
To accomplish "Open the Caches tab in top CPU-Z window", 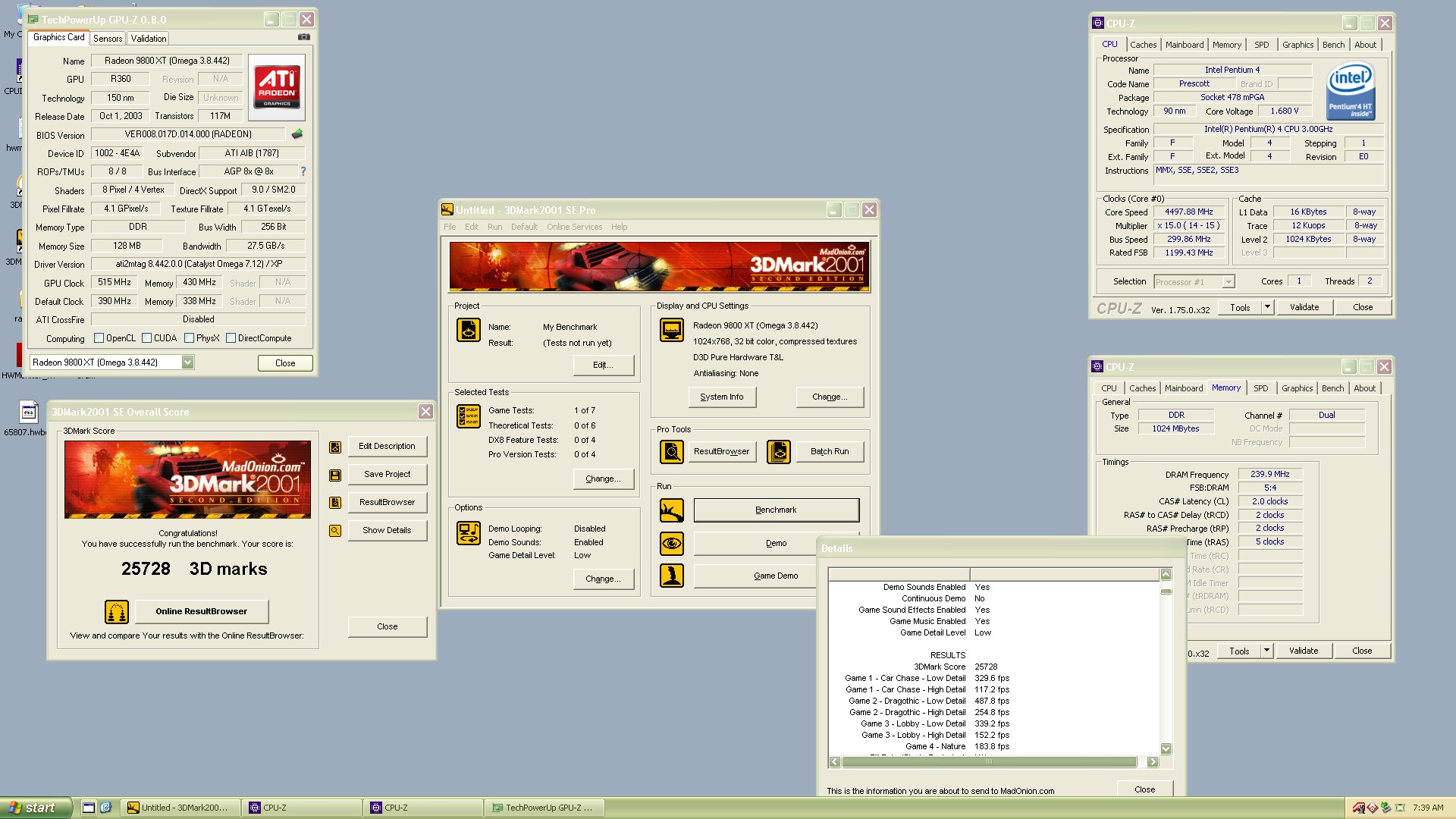I will tap(1143, 45).
